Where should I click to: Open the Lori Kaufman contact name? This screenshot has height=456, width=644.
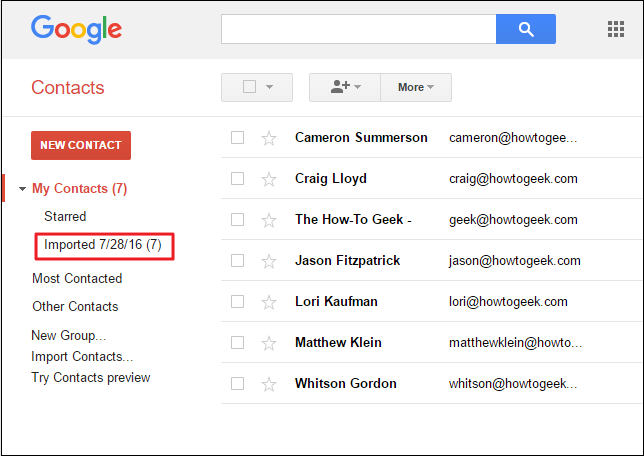point(336,302)
